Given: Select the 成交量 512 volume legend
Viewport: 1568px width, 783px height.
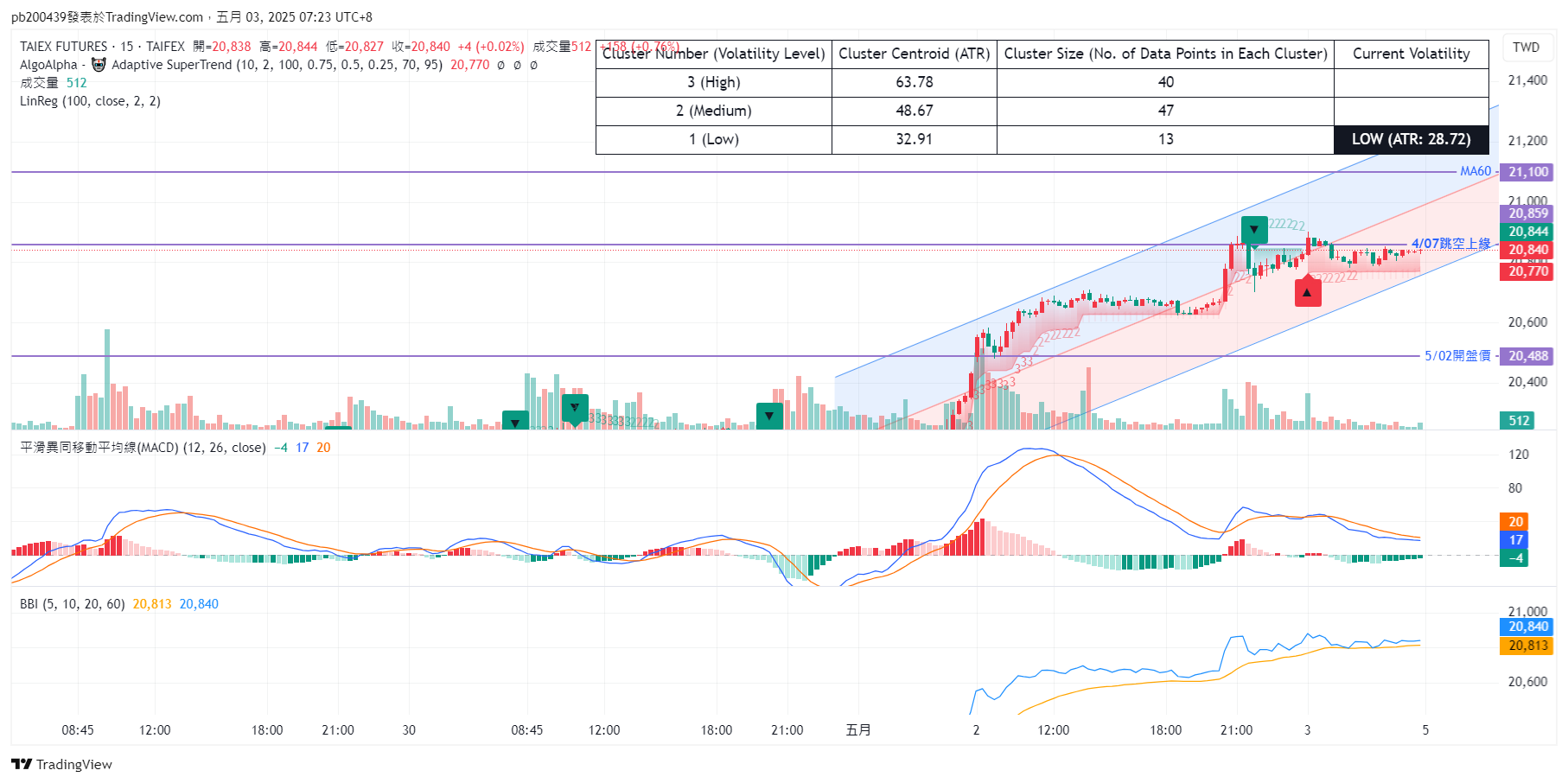Looking at the screenshot, I should (x=54, y=83).
